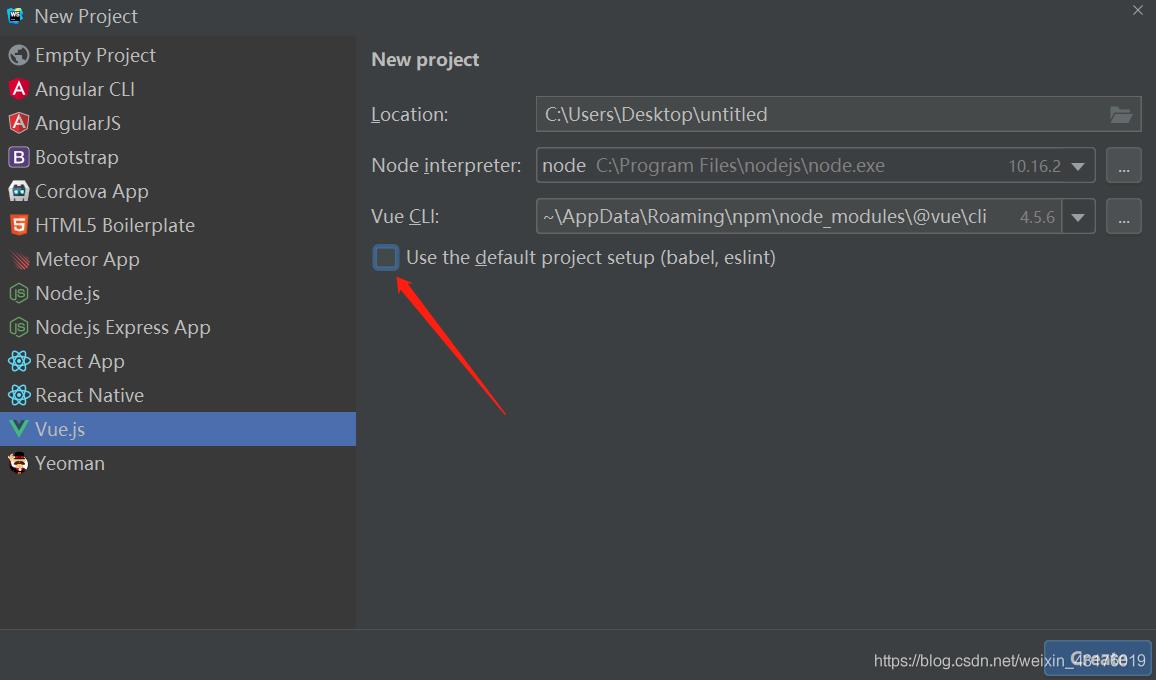Select Empty Project type
Image resolution: width=1156 pixels, height=680 pixels.
click(x=95, y=55)
